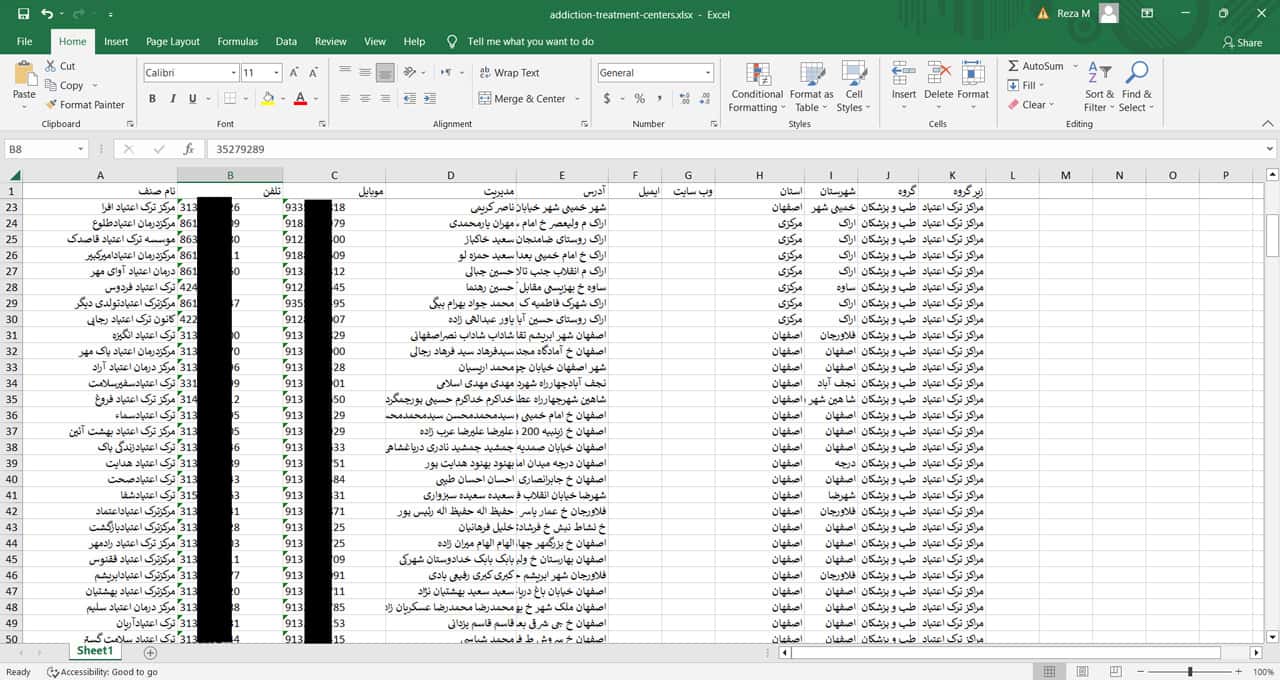Toggle Underline formatting
1280x680 pixels.
(x=193, y=99)
